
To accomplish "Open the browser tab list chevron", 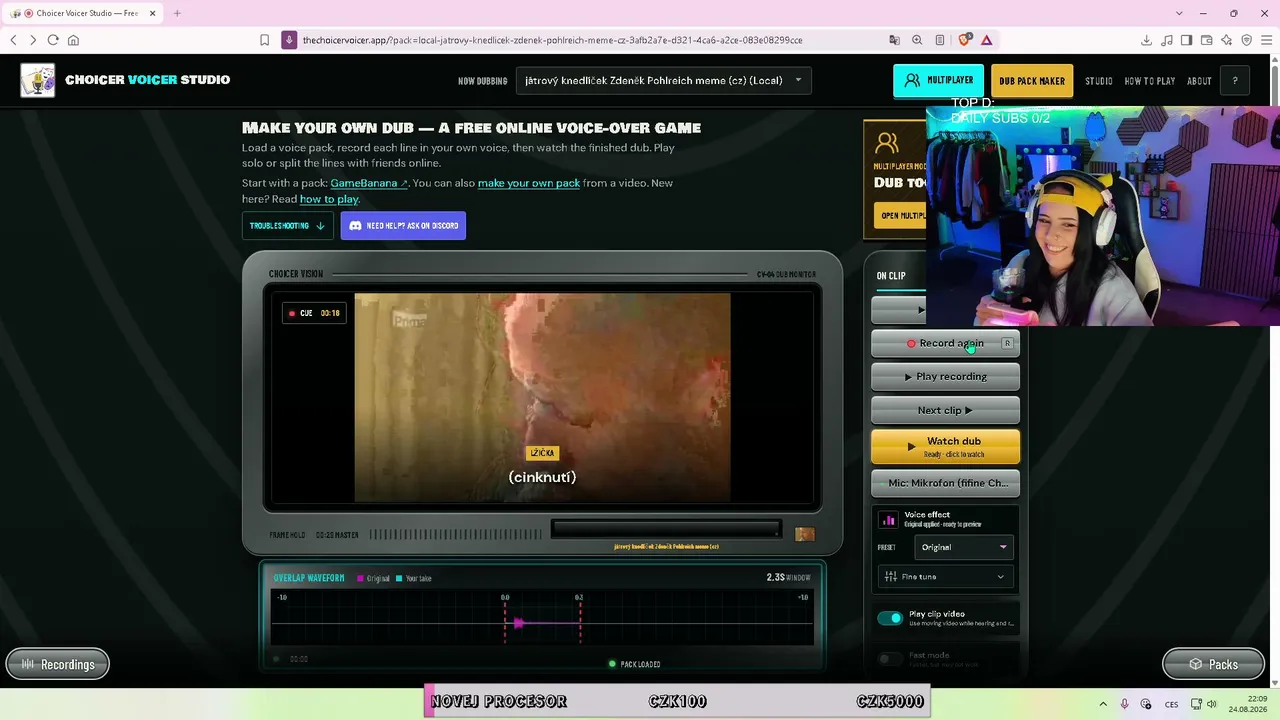I will pos(1179,13).
